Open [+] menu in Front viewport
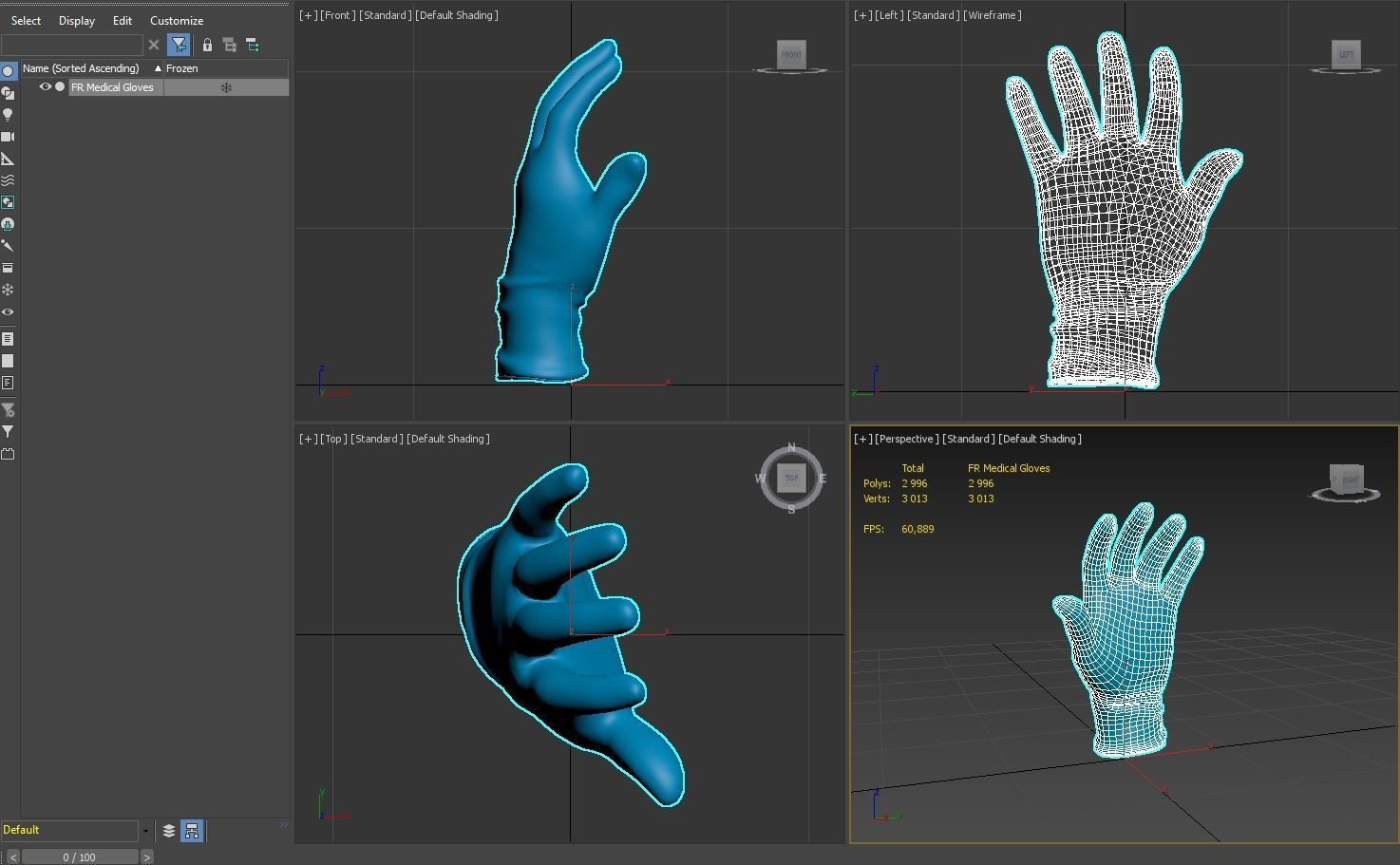Image resolution: width=1400 pixels, height=865 pixels. click(308, 15)
